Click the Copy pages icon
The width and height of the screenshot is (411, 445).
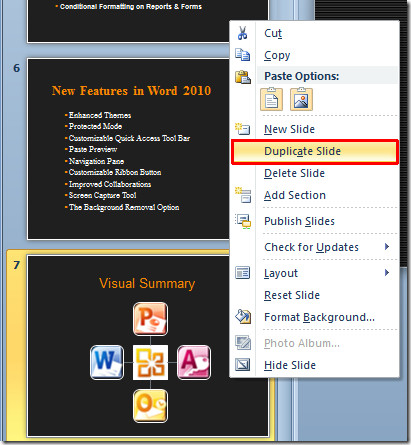[243, 55]
